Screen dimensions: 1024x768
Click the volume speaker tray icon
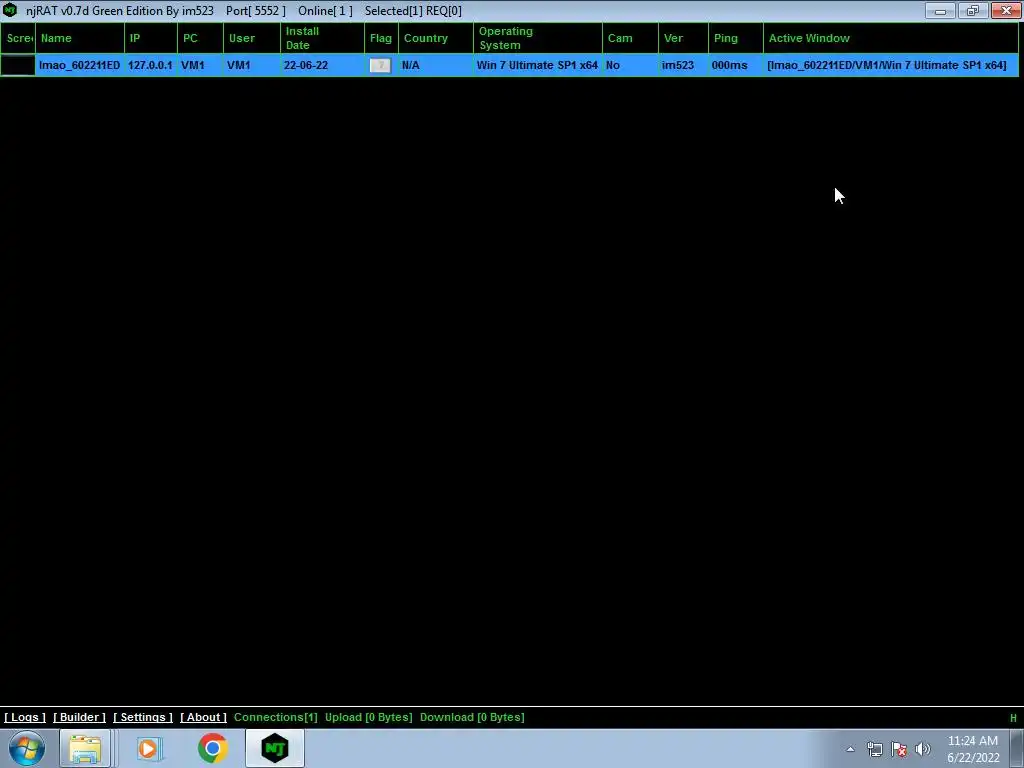tap(923, 749)
